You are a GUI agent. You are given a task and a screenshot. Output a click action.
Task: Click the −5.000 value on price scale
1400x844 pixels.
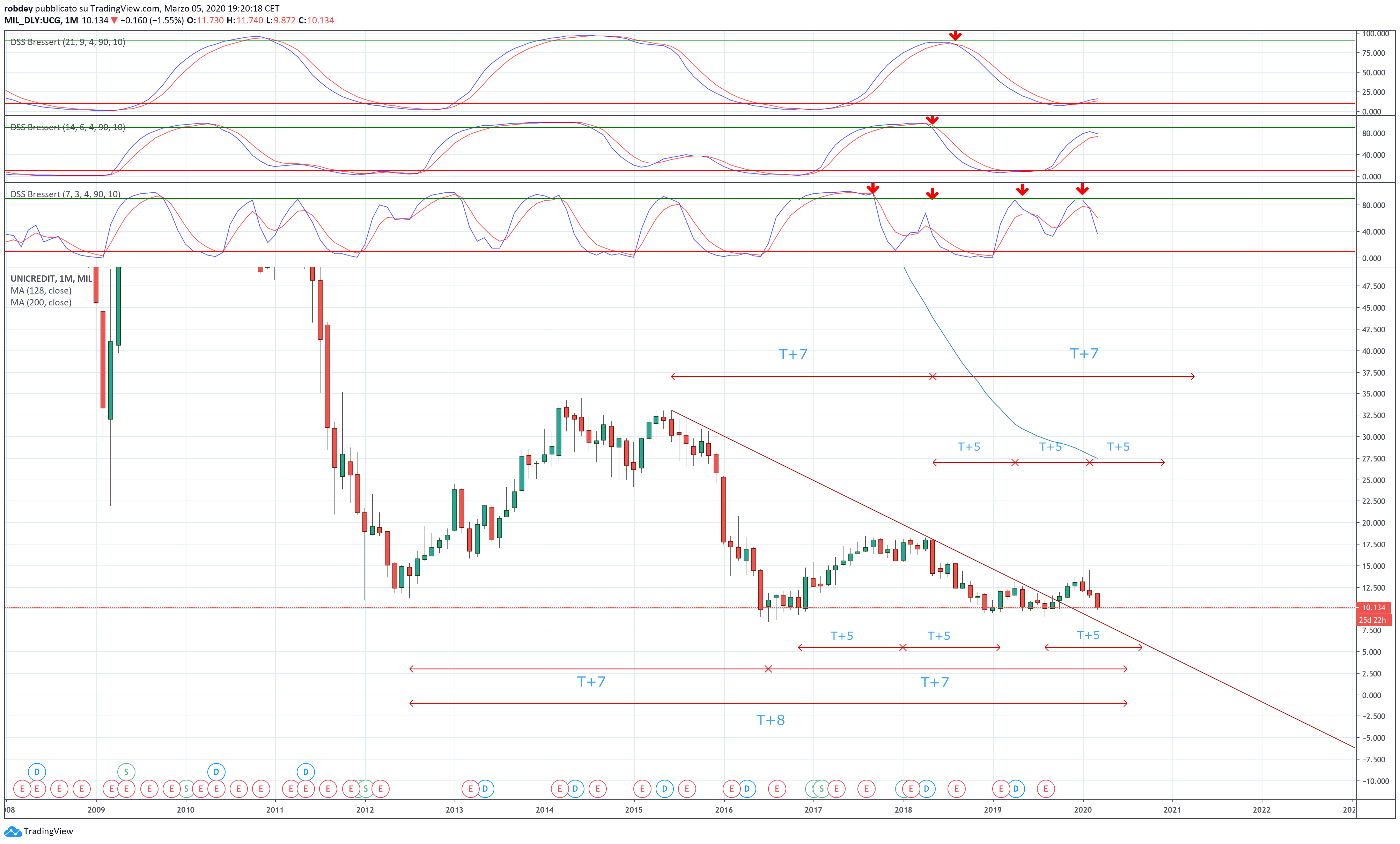tap(1373, 738)
